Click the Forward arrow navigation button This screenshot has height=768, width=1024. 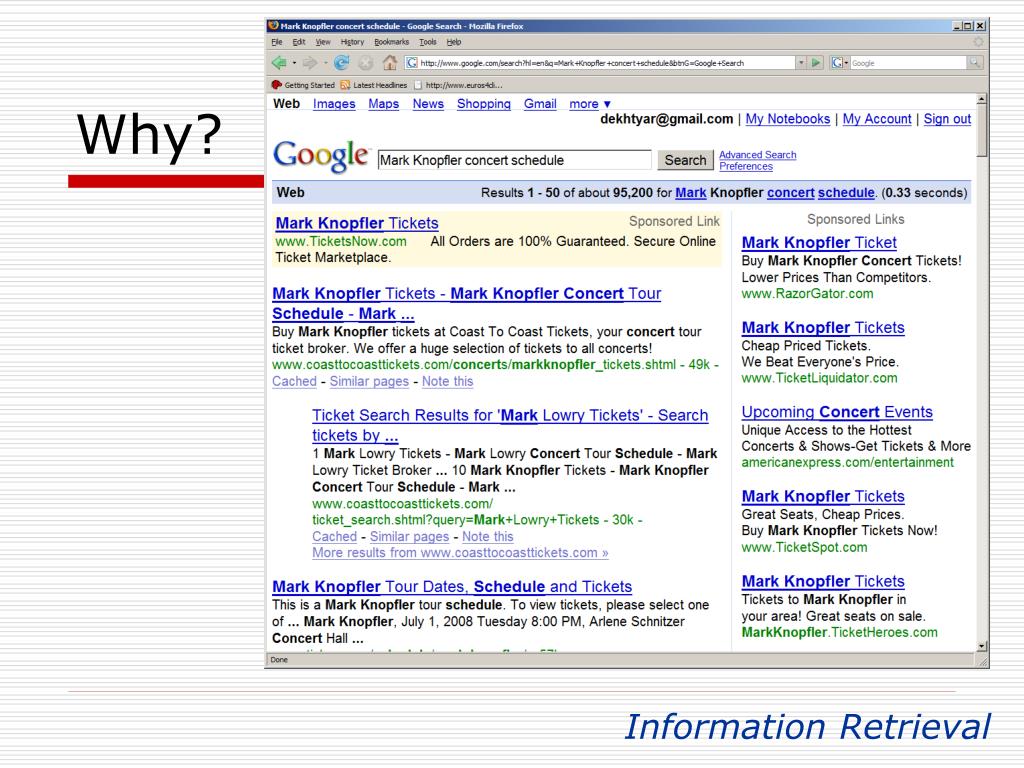click(310, 63)
